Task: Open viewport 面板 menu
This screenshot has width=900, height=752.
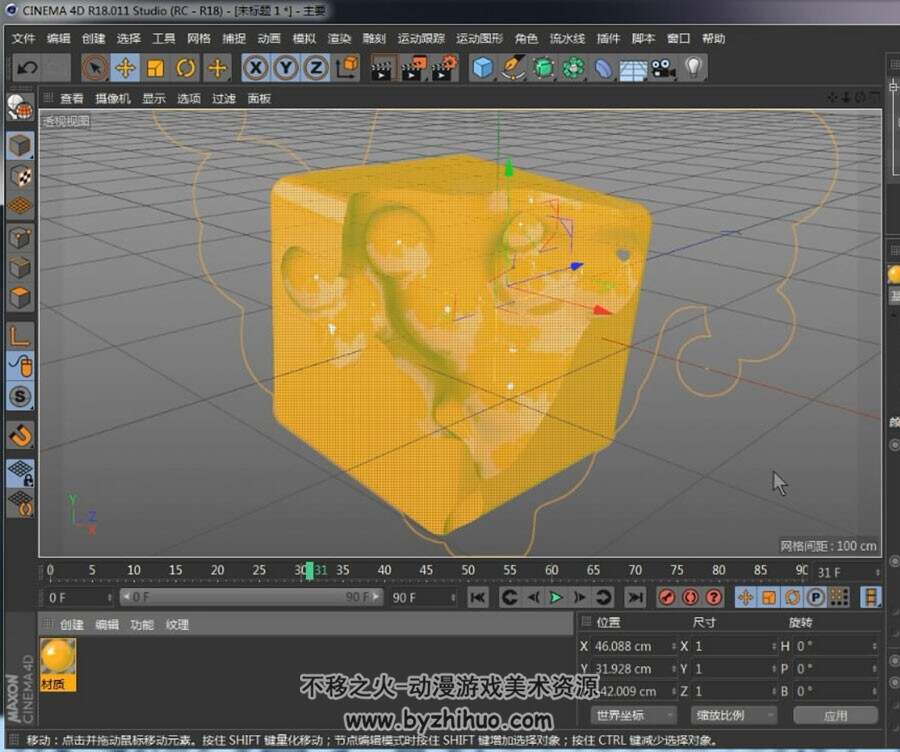Action: click(259, 99)
